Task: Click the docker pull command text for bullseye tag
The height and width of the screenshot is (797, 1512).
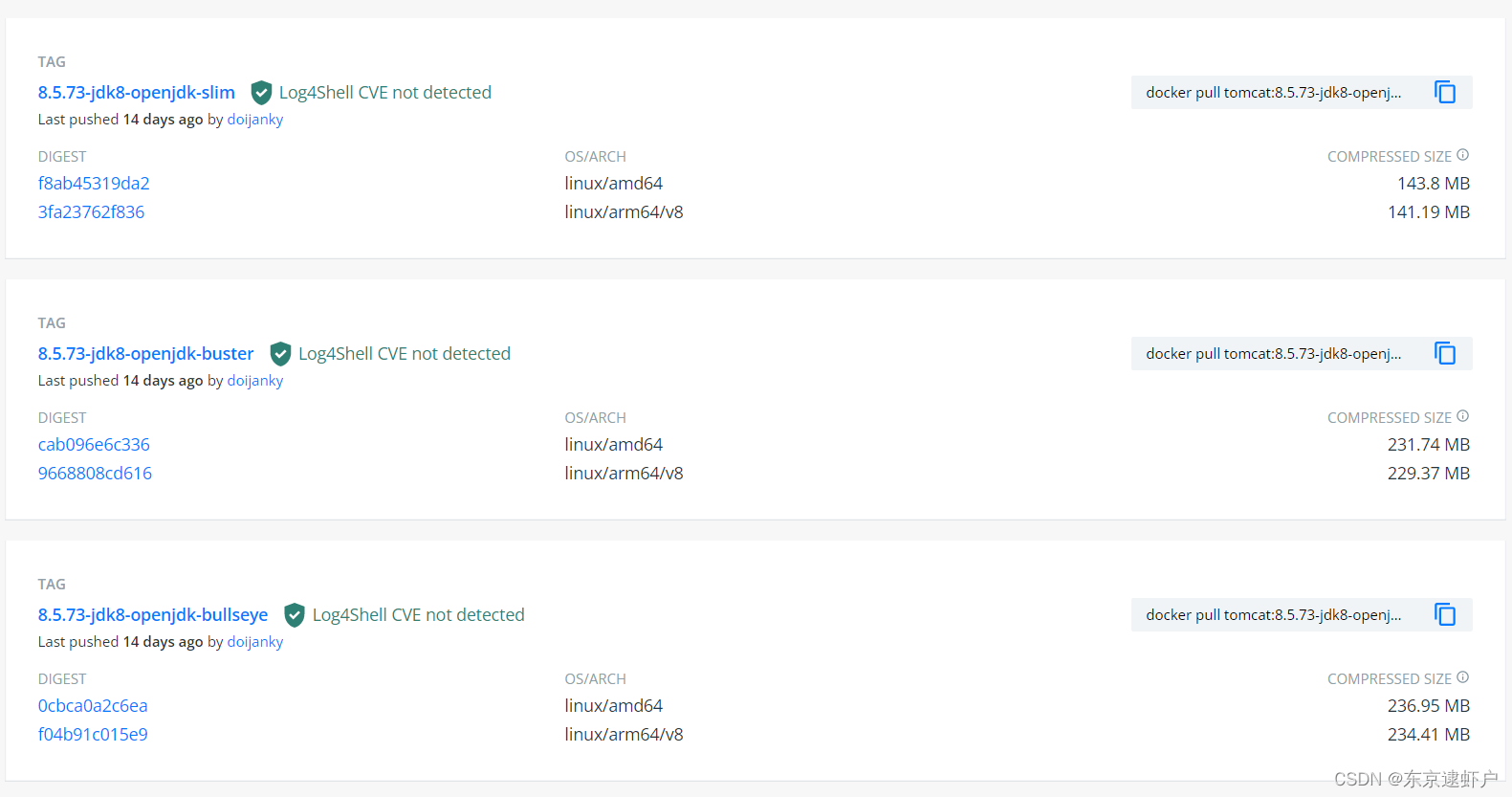Action: click(1273, 615)
